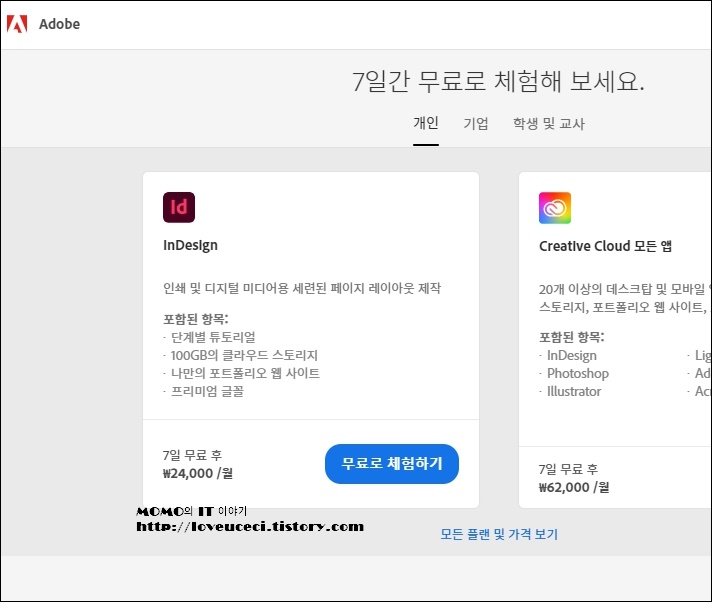Viewport: 712px width, 602px height.
Task: Click InDesign in Creative Cloud included list
Action: click(x=572, y=355)
